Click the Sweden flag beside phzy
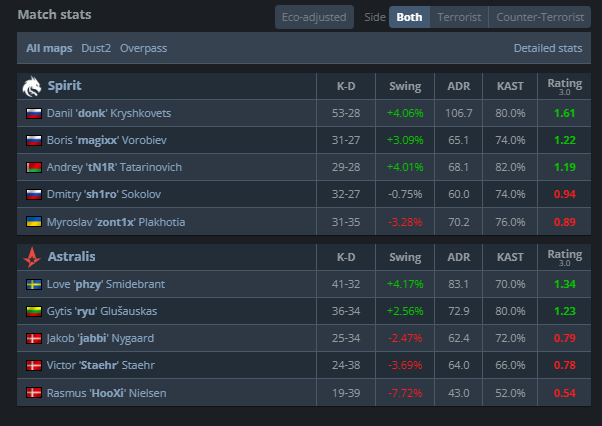 [x=34, y=284]
